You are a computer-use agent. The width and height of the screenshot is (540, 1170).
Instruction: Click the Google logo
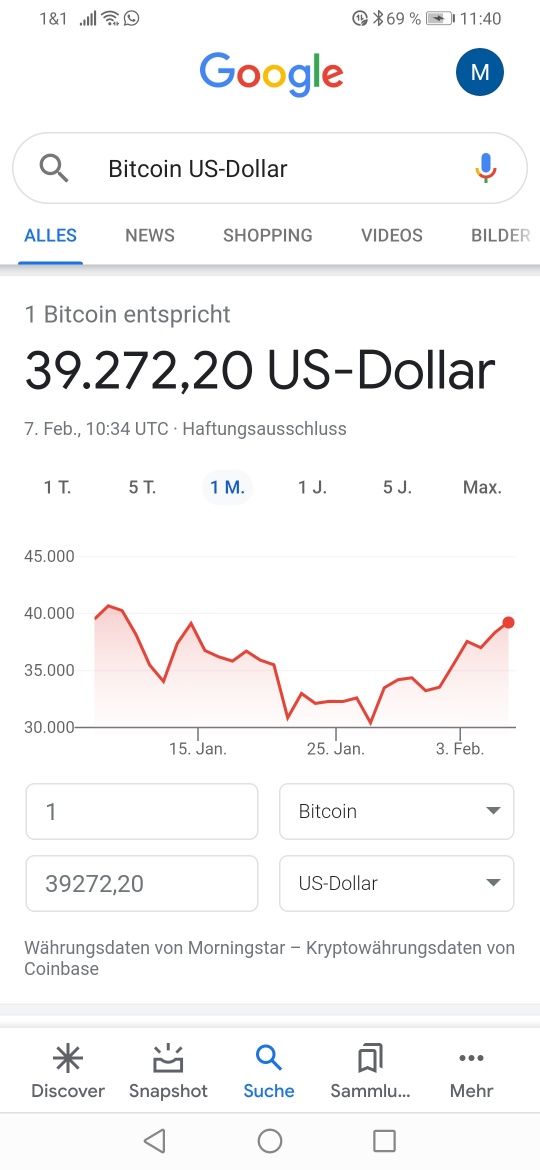(x=271, y=75)
